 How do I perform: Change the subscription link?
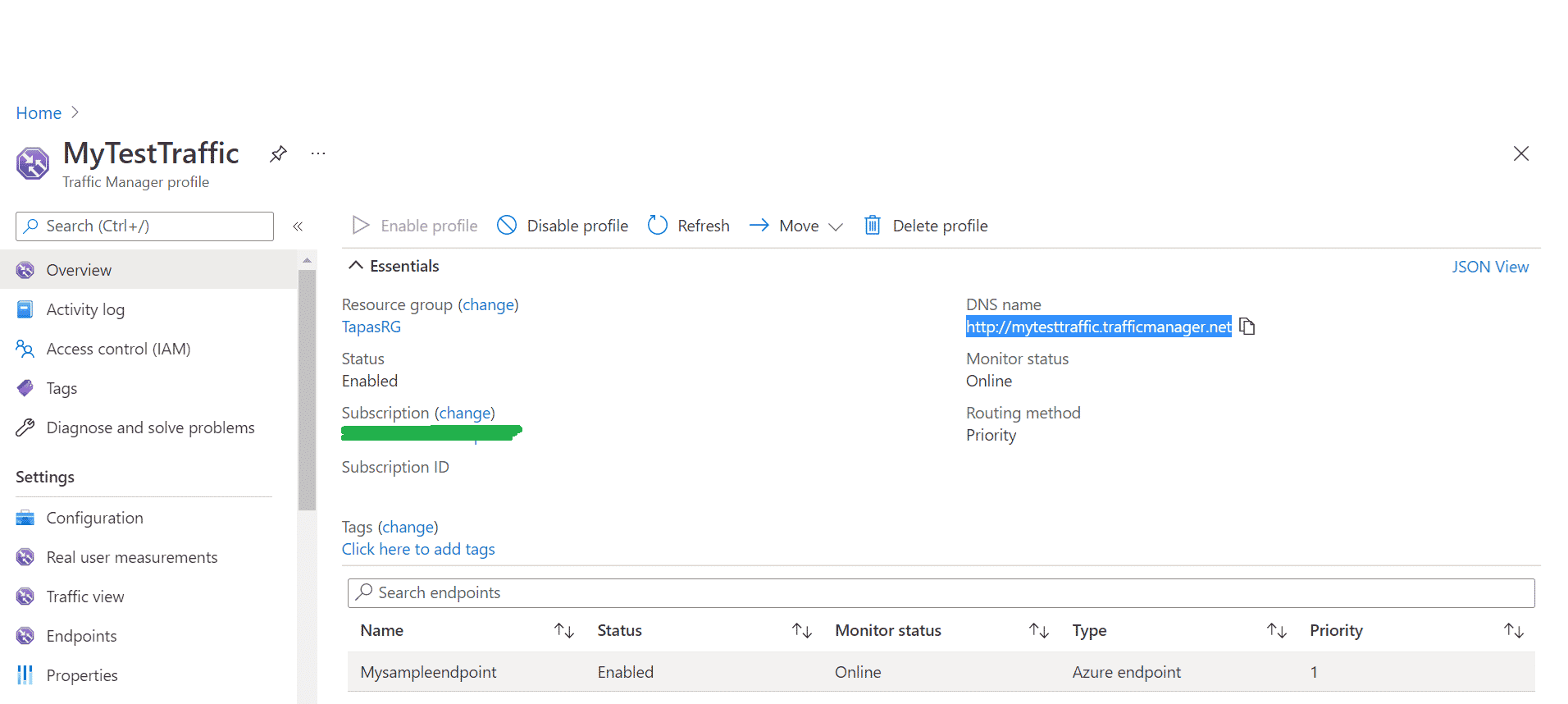pos(465,413)
